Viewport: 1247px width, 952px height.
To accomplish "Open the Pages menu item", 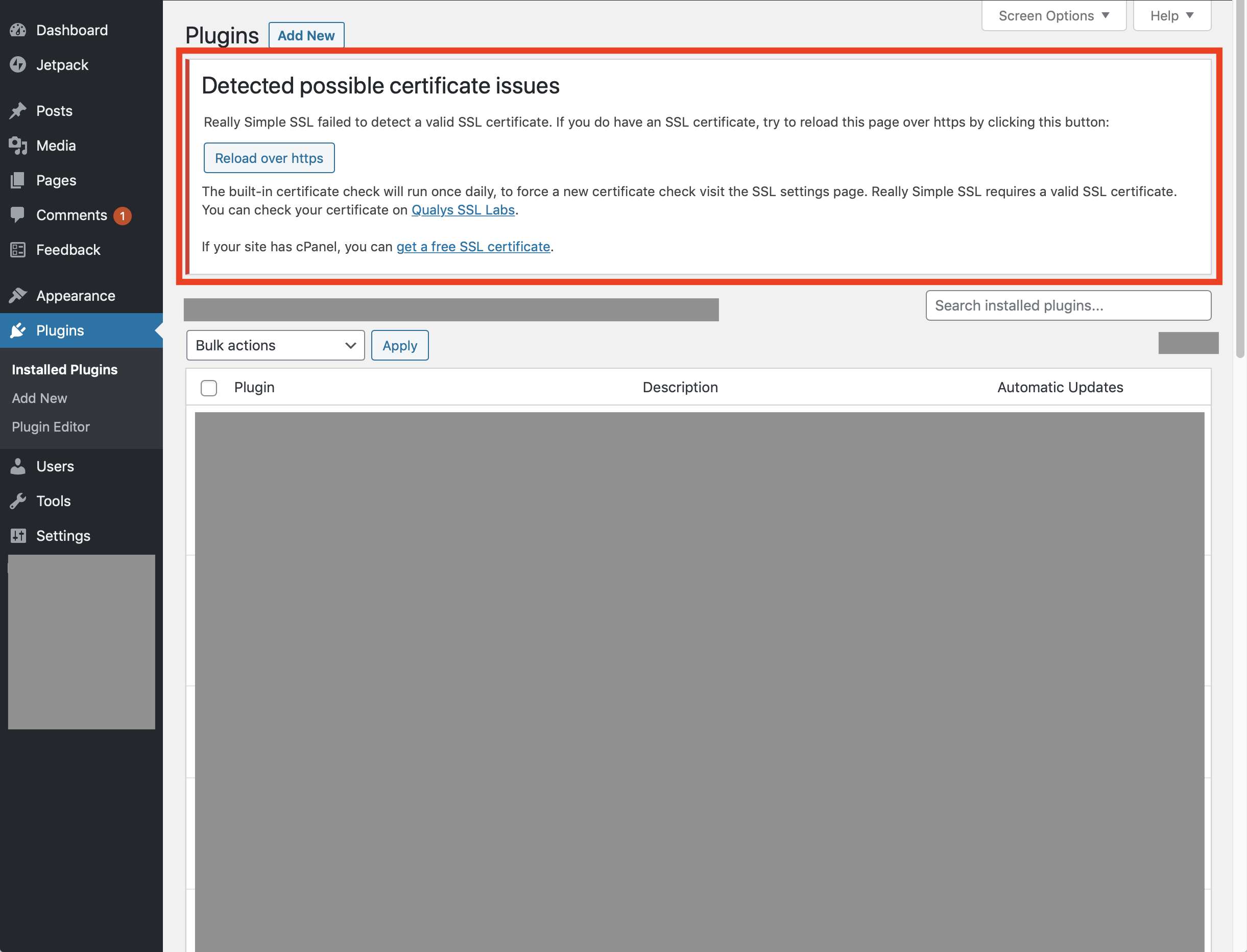I will (x=81, y=180).
